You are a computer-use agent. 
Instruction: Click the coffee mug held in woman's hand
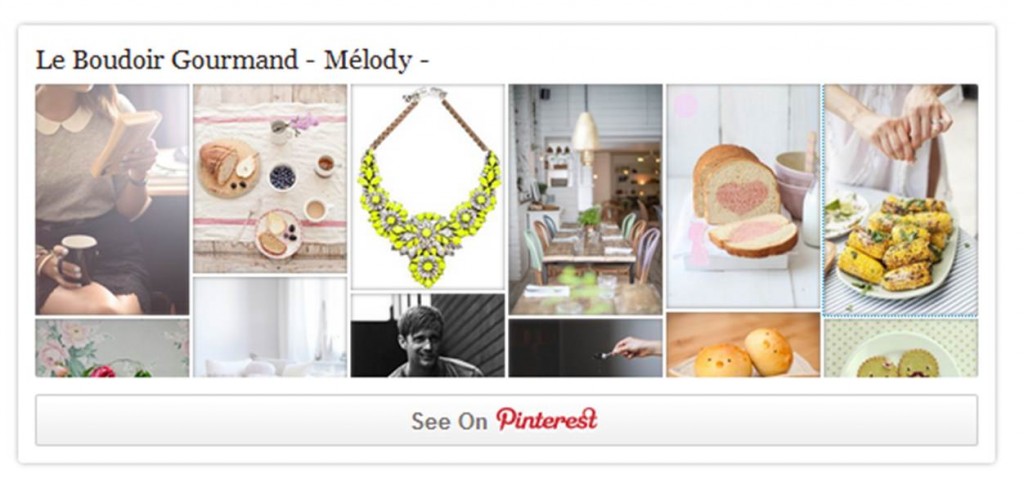pyautogui.click(x=77, y=257)
